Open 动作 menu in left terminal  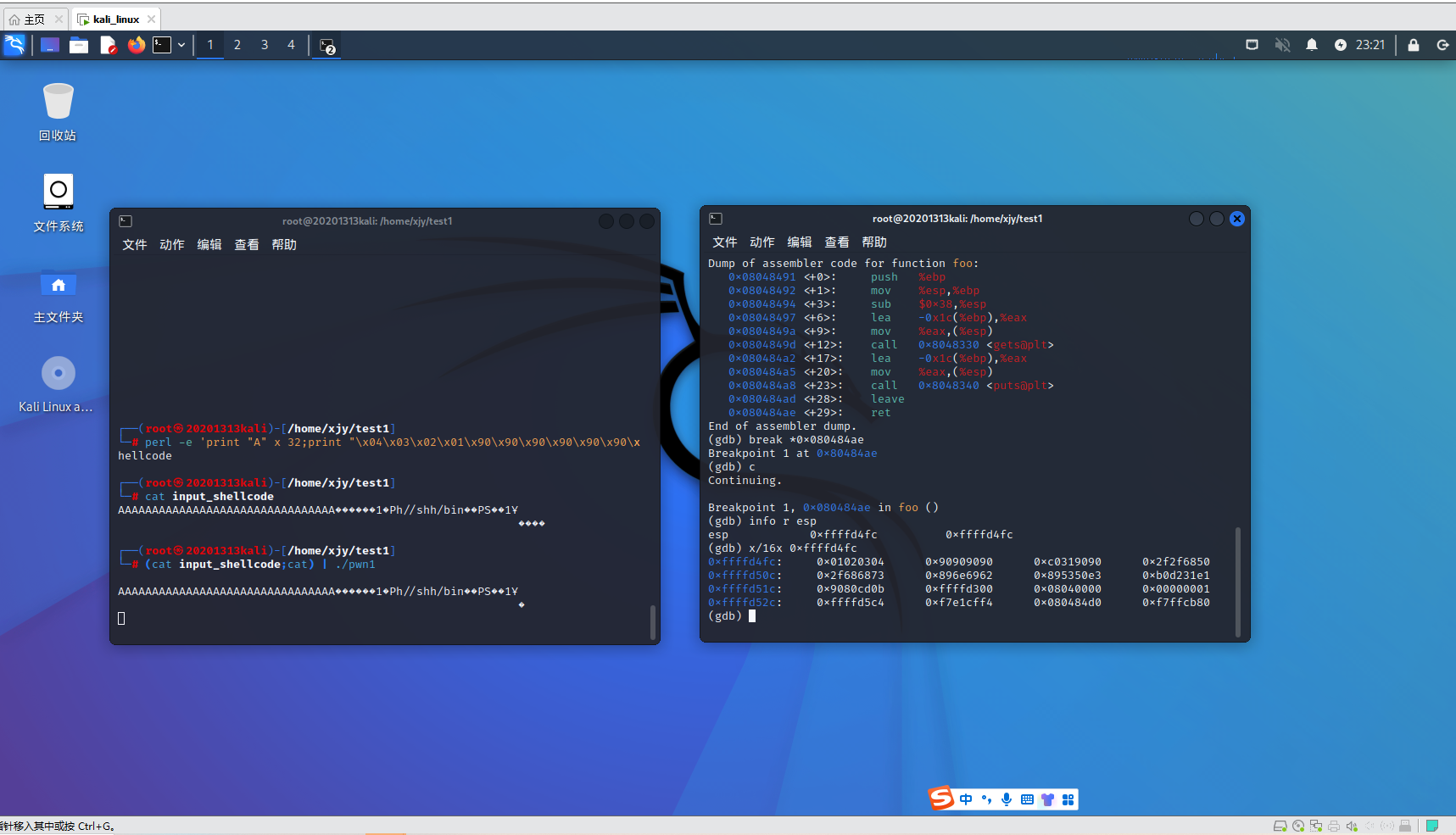[x=172, y=245]
